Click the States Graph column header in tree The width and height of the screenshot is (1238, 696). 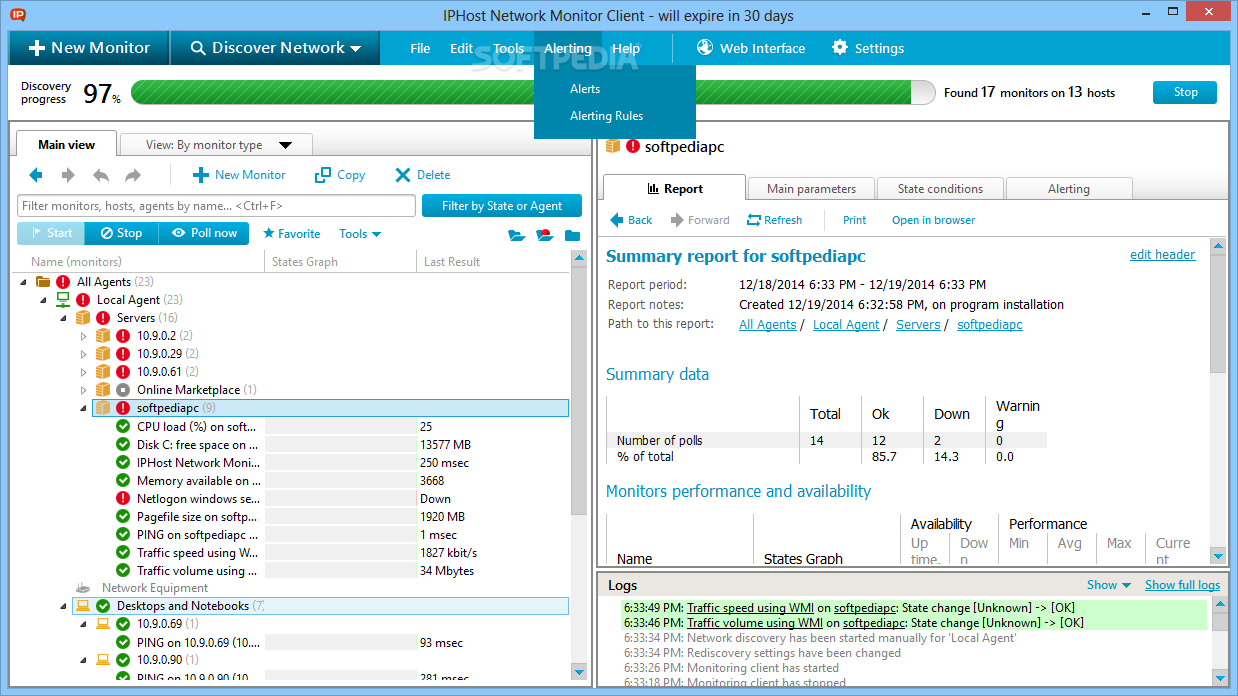coord(341,262)
